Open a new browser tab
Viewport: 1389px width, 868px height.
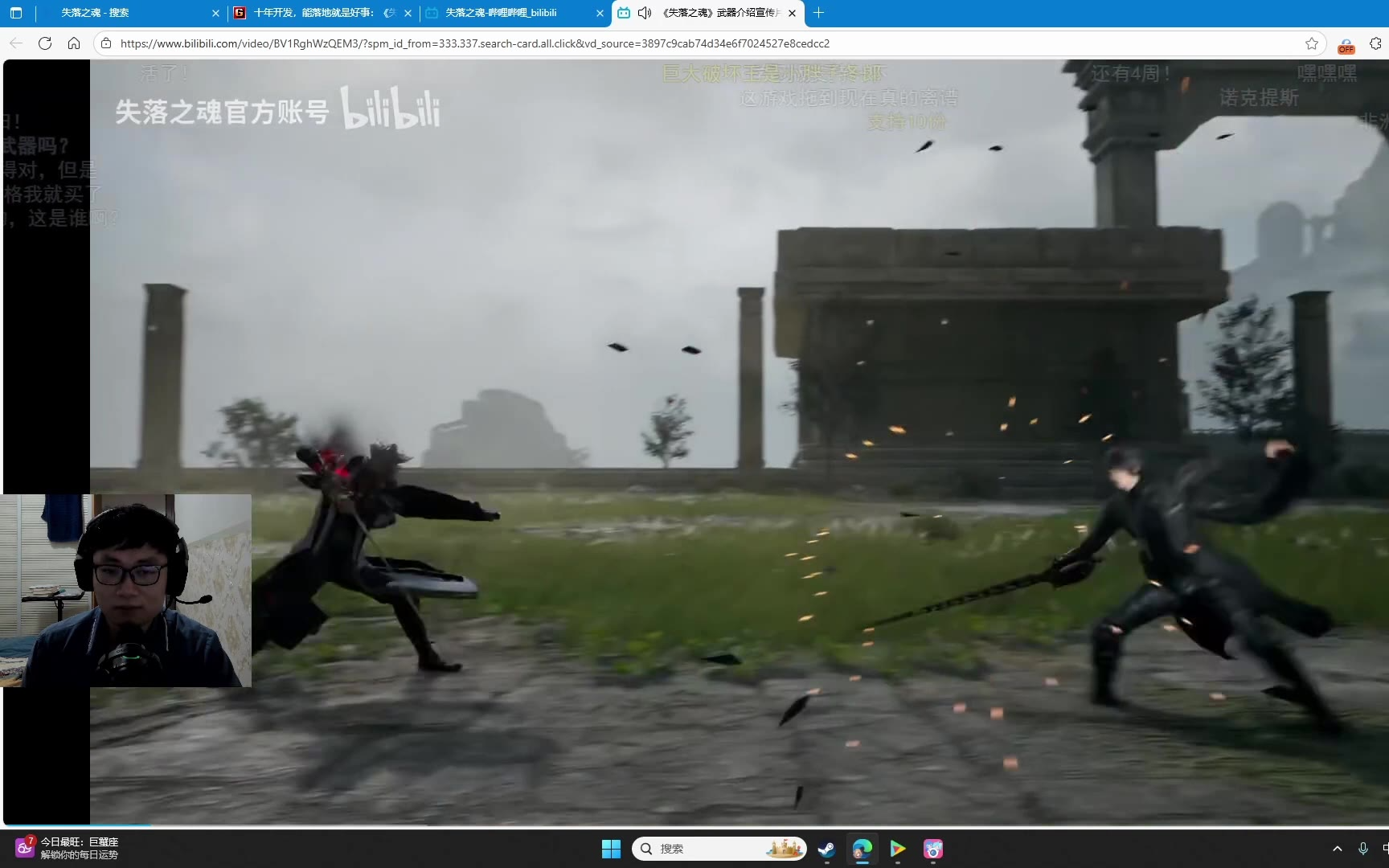[818, 13]
